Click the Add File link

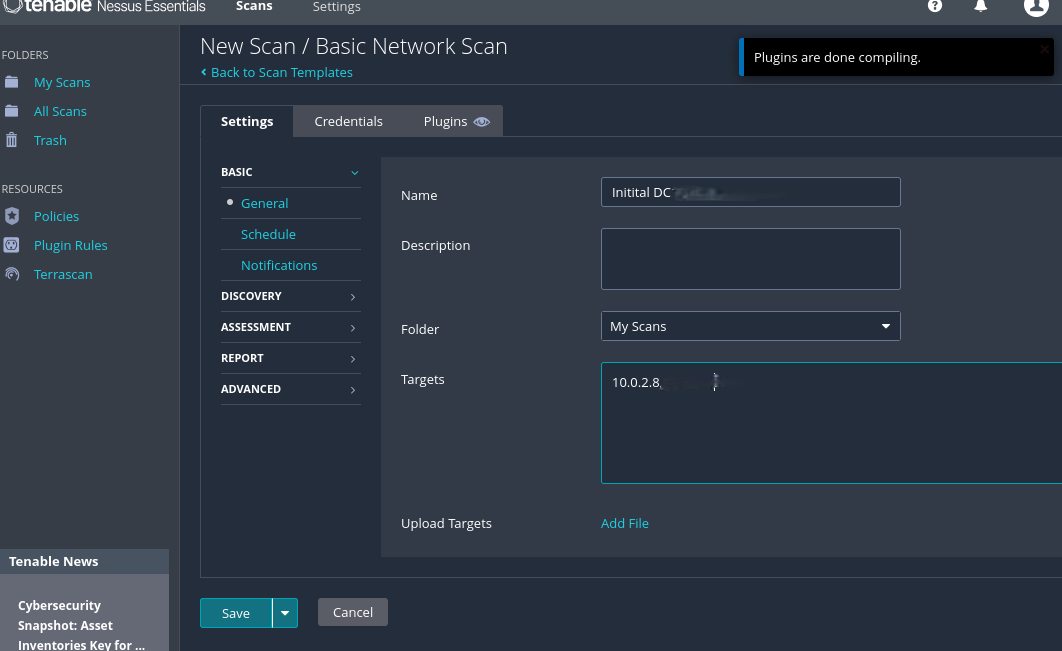624,523
